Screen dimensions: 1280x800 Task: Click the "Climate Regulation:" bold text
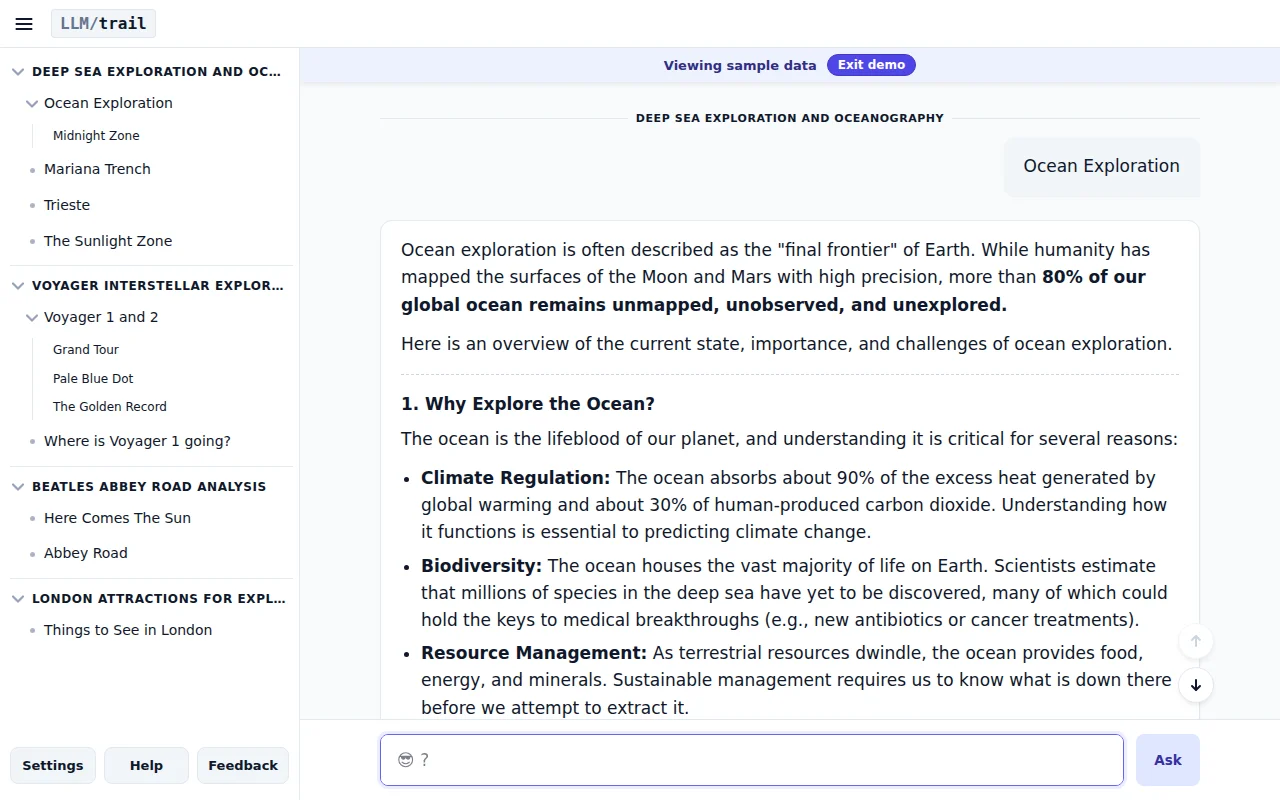tap(515, 478)
